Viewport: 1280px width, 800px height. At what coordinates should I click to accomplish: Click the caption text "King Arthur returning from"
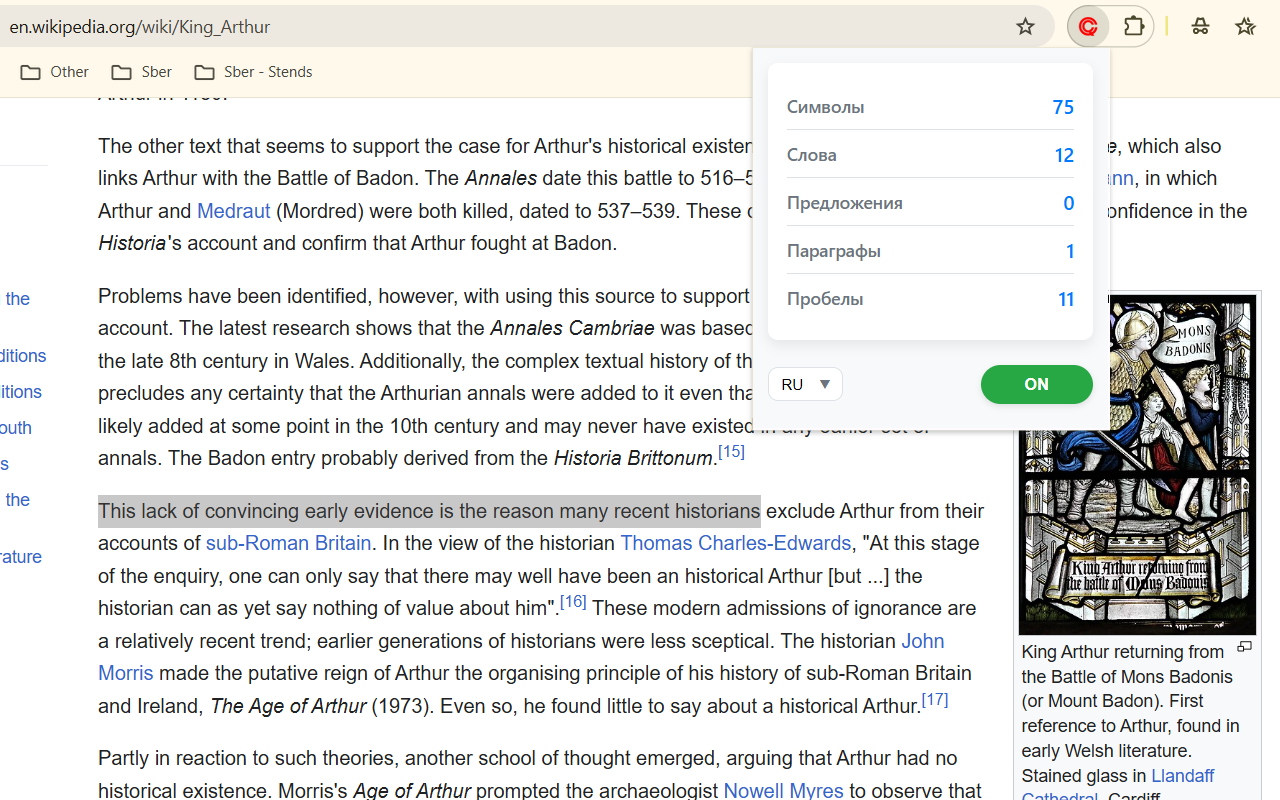[1123, 652]
